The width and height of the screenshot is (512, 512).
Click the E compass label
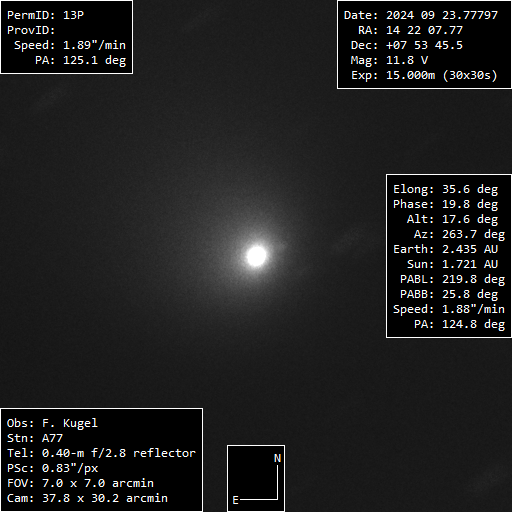(x=235, y=500)
